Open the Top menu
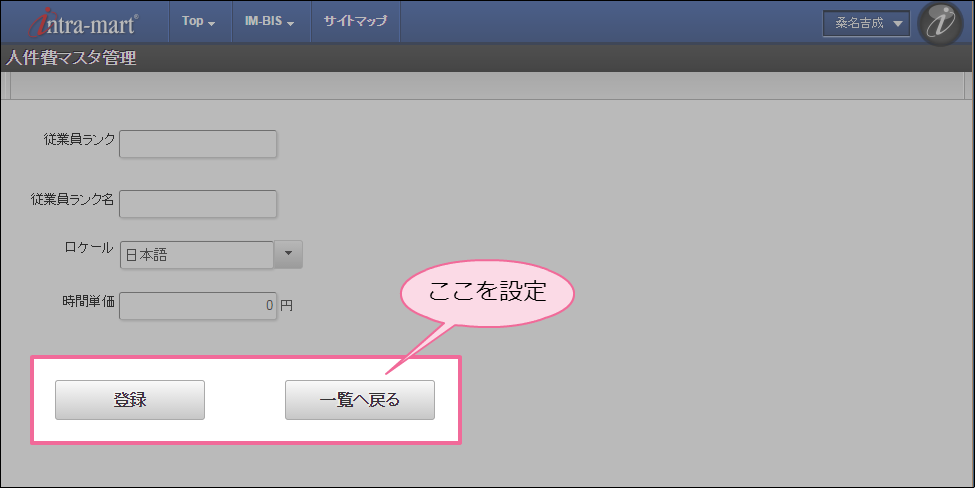The image size is (975, 488). pyautogui.click(x=199, y=21)
